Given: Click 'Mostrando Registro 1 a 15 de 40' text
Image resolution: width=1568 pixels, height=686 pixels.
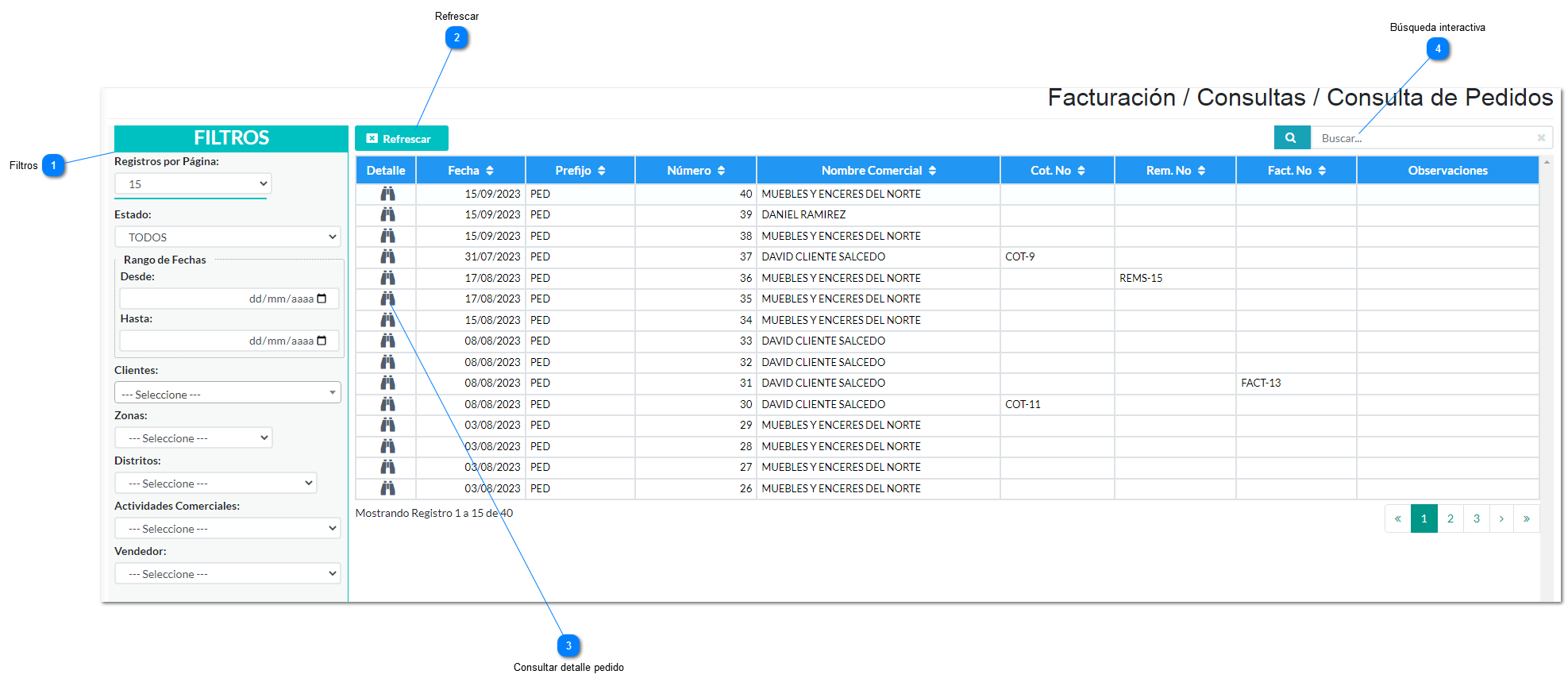Looking at the screenshot, I should click(434, 513).
